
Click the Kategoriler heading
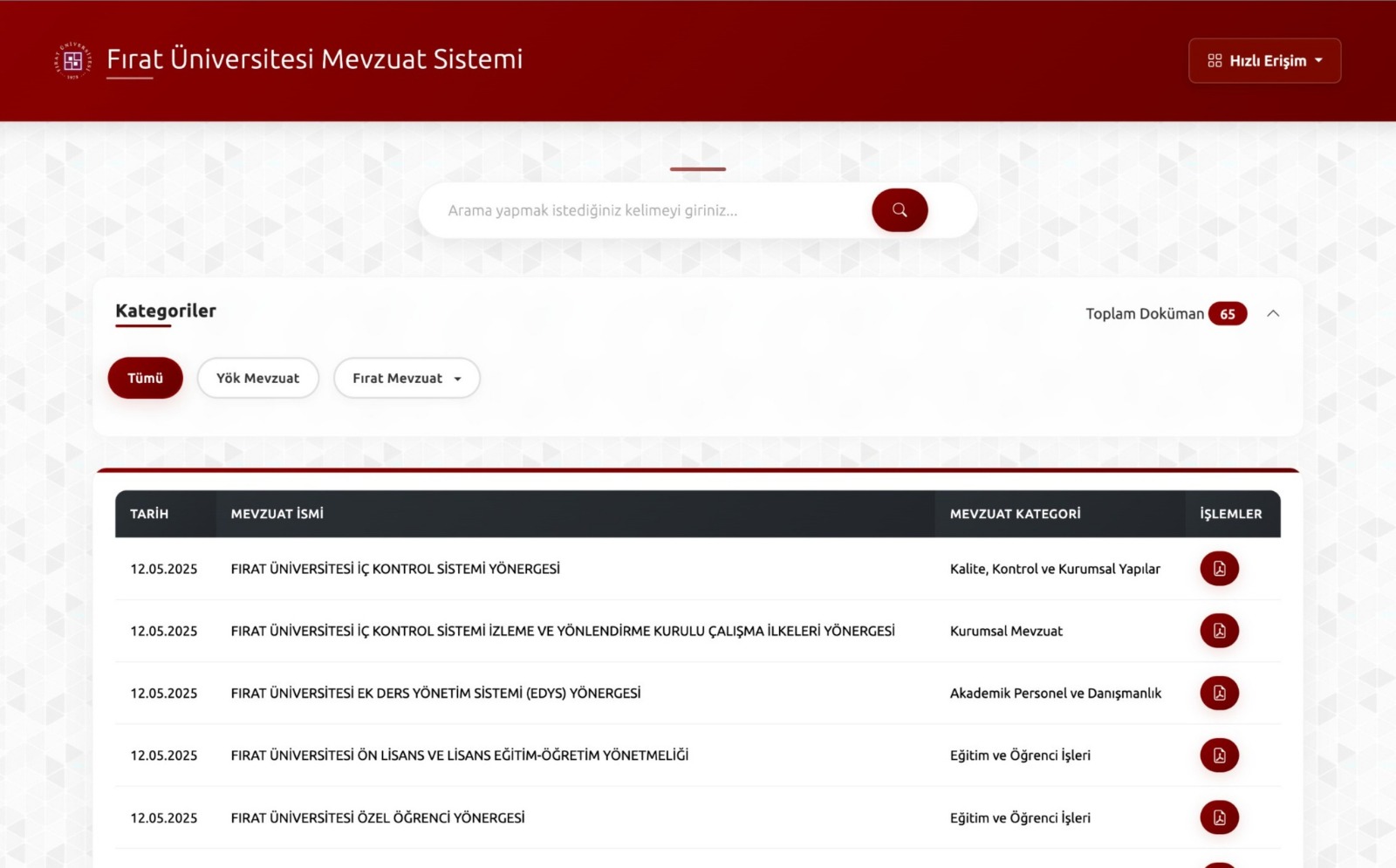coord(166,311)
